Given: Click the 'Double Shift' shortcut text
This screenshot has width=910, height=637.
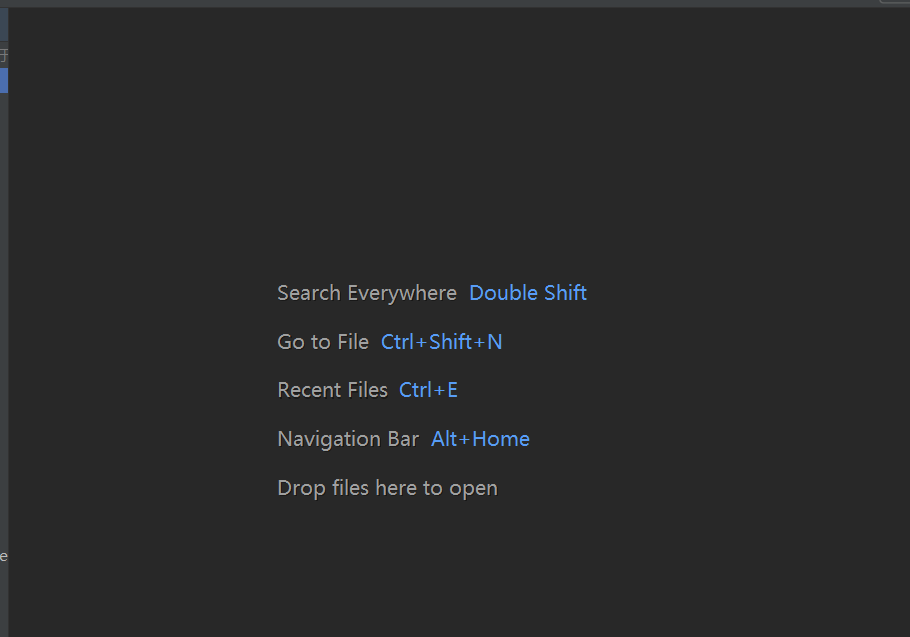Looking at the screenshot, I should tap(528, 293).
